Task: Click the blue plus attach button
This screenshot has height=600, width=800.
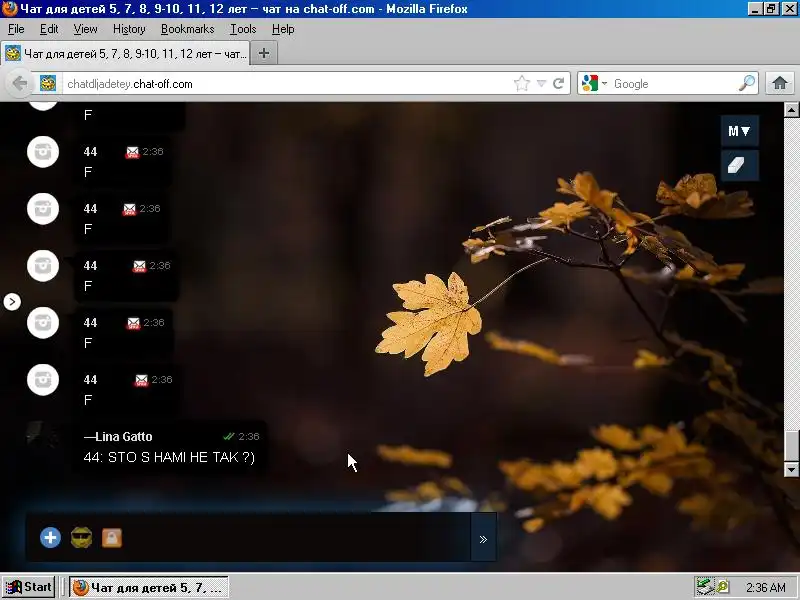Action: [50, 537]
